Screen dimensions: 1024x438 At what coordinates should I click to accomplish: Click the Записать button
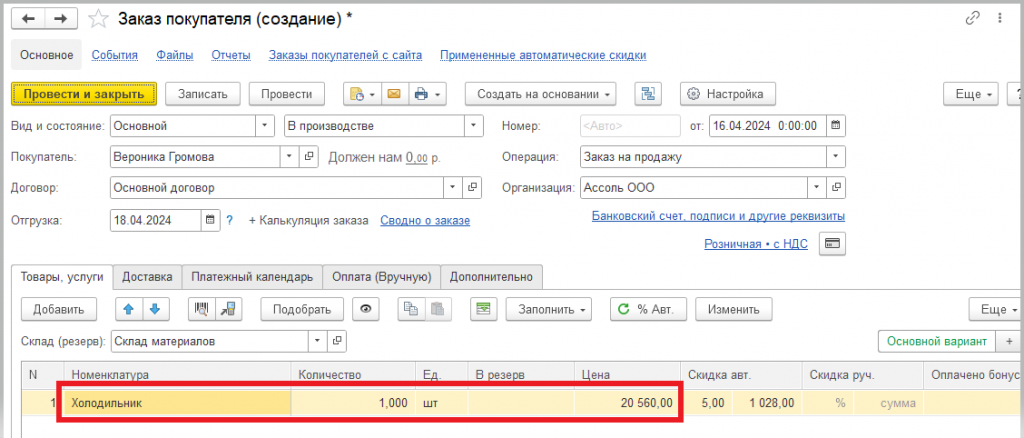[x=202, y=94]
